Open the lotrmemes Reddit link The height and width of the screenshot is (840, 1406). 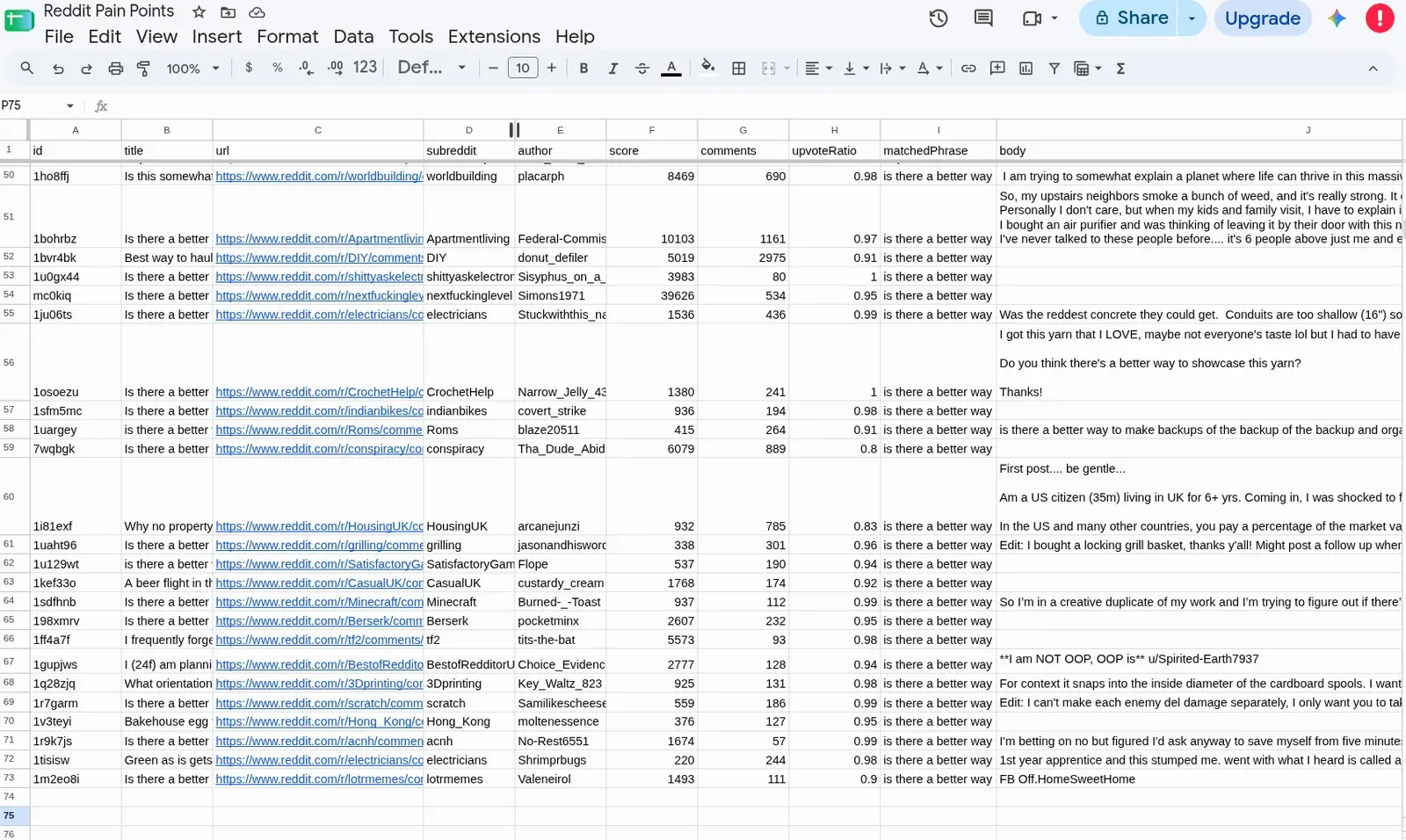[x=319, y=779]
